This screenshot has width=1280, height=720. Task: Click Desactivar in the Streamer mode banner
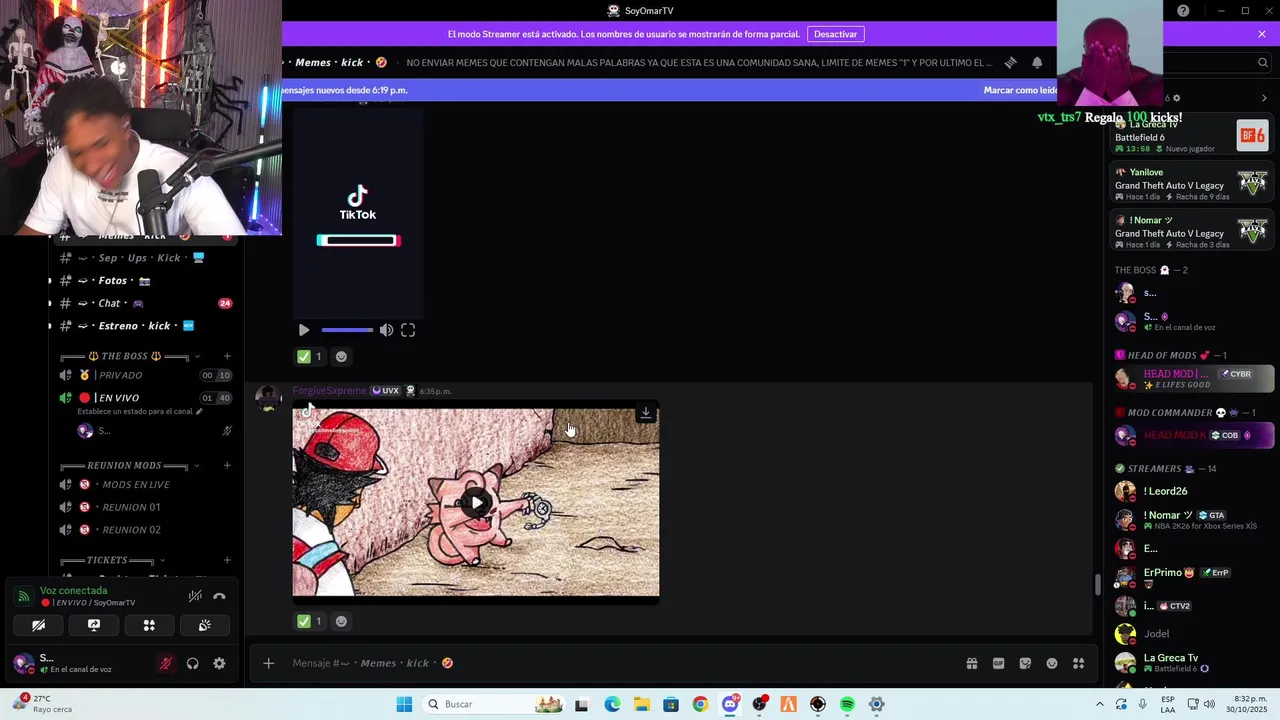pos(835,34)
